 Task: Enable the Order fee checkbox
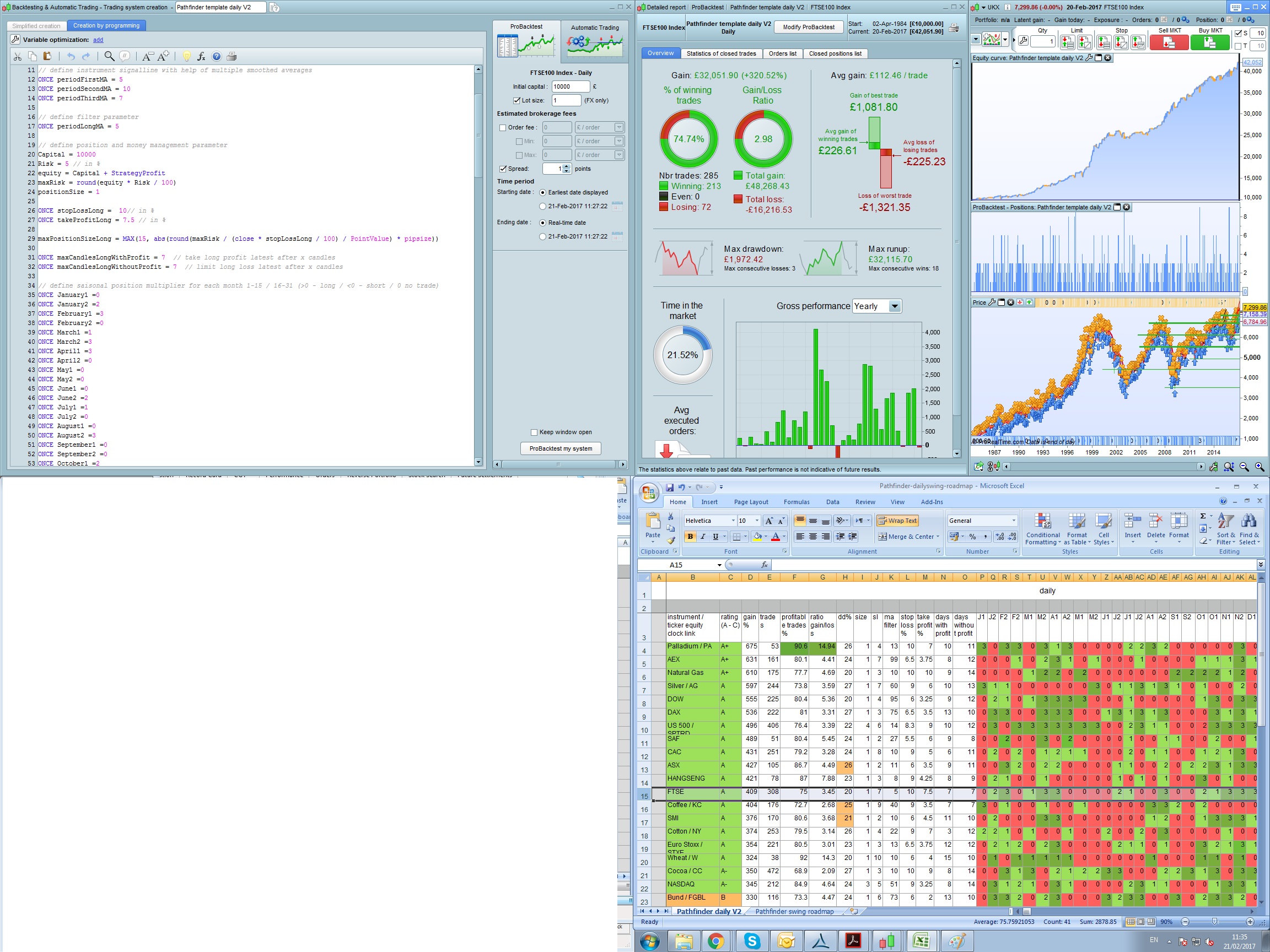point(502,128)
